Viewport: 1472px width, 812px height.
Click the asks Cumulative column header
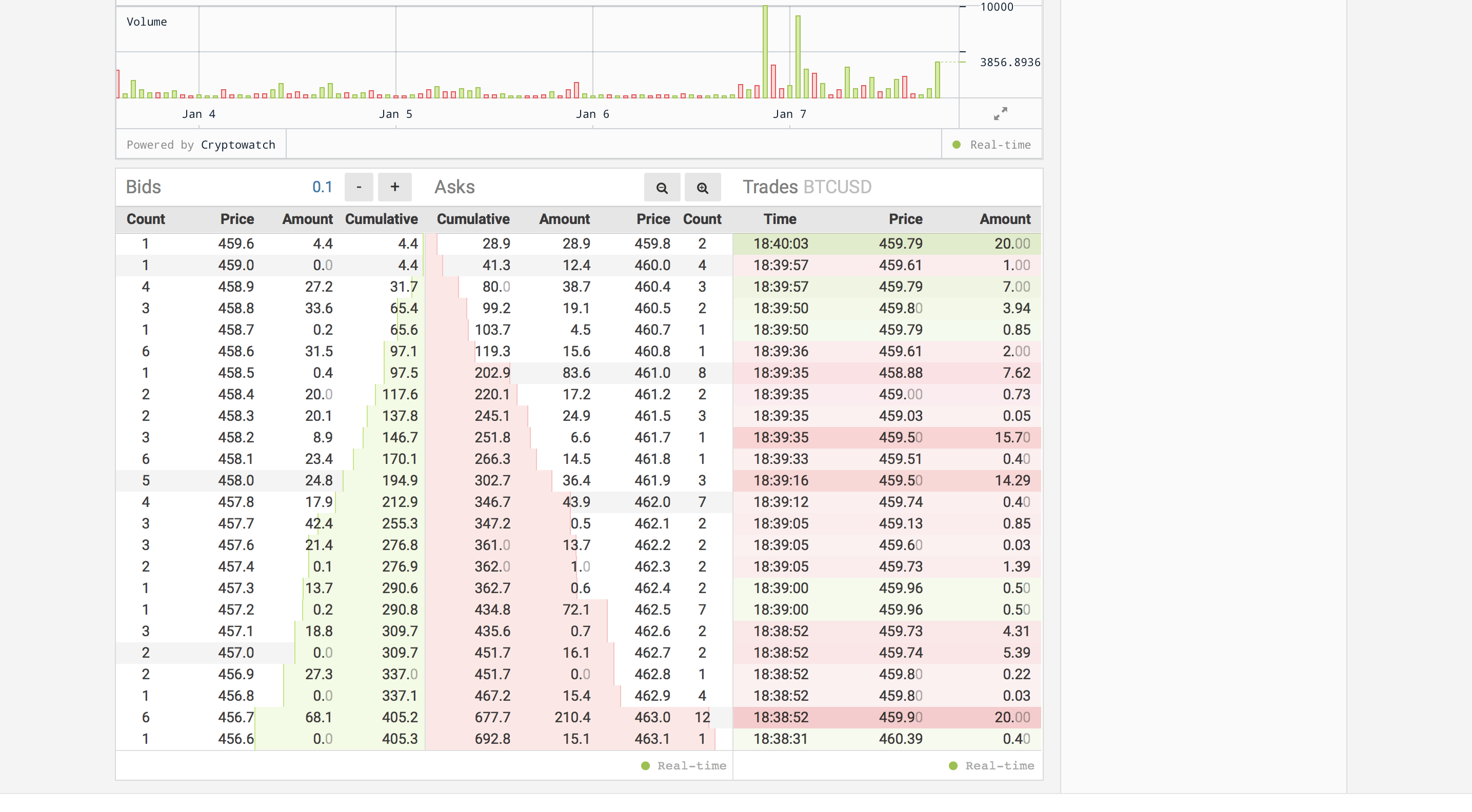473,219
